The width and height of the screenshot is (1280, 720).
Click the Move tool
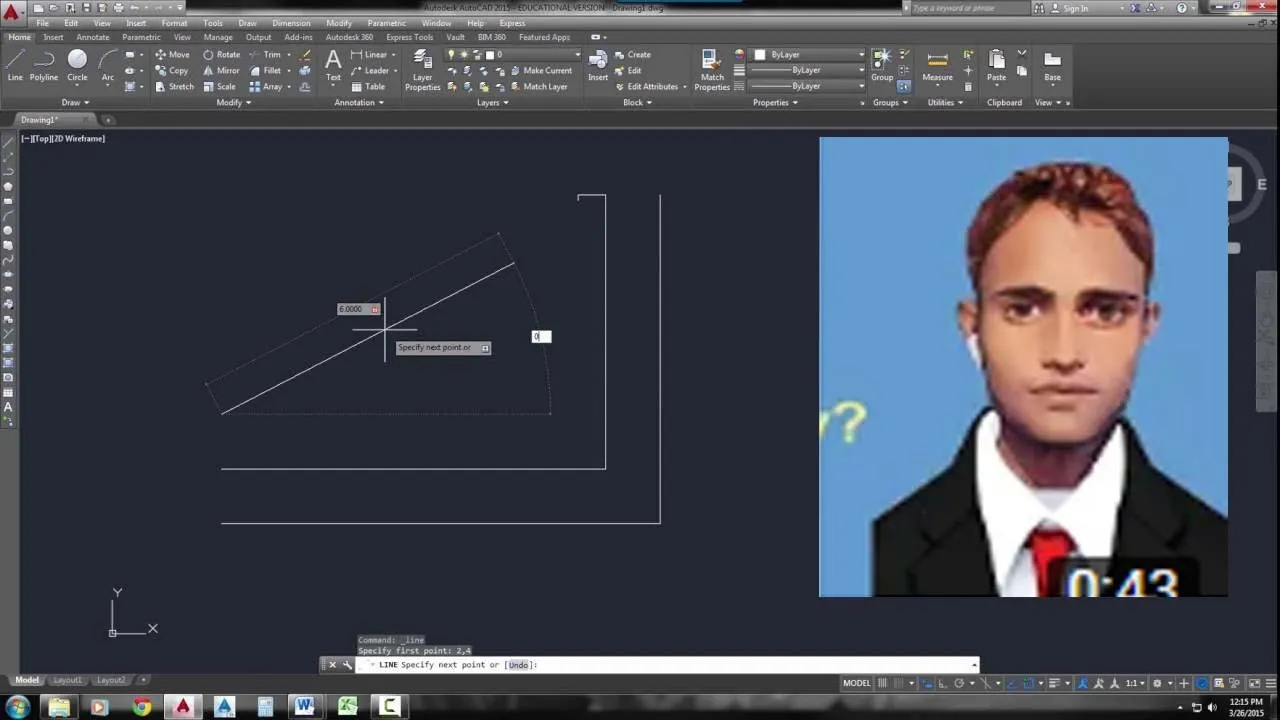tap(172, 55)
